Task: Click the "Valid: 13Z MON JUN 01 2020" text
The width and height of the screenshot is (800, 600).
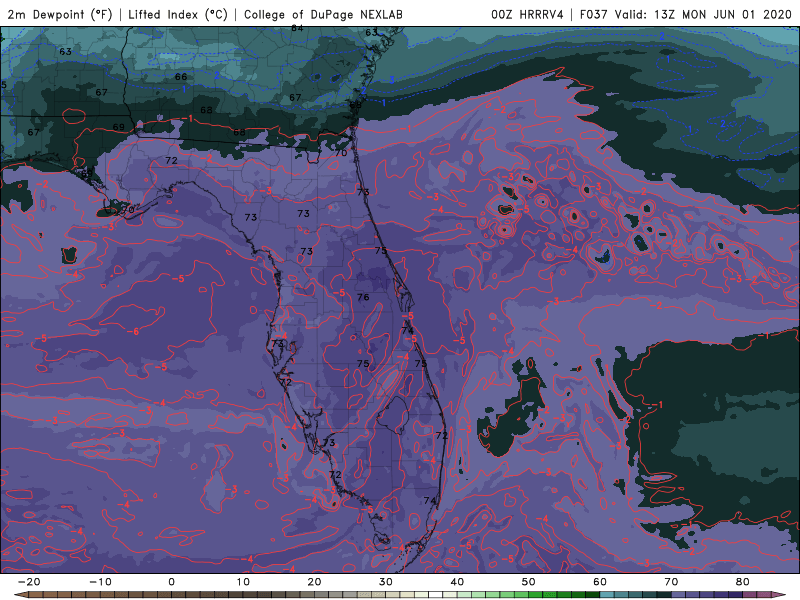Action: tap(703, 15)
